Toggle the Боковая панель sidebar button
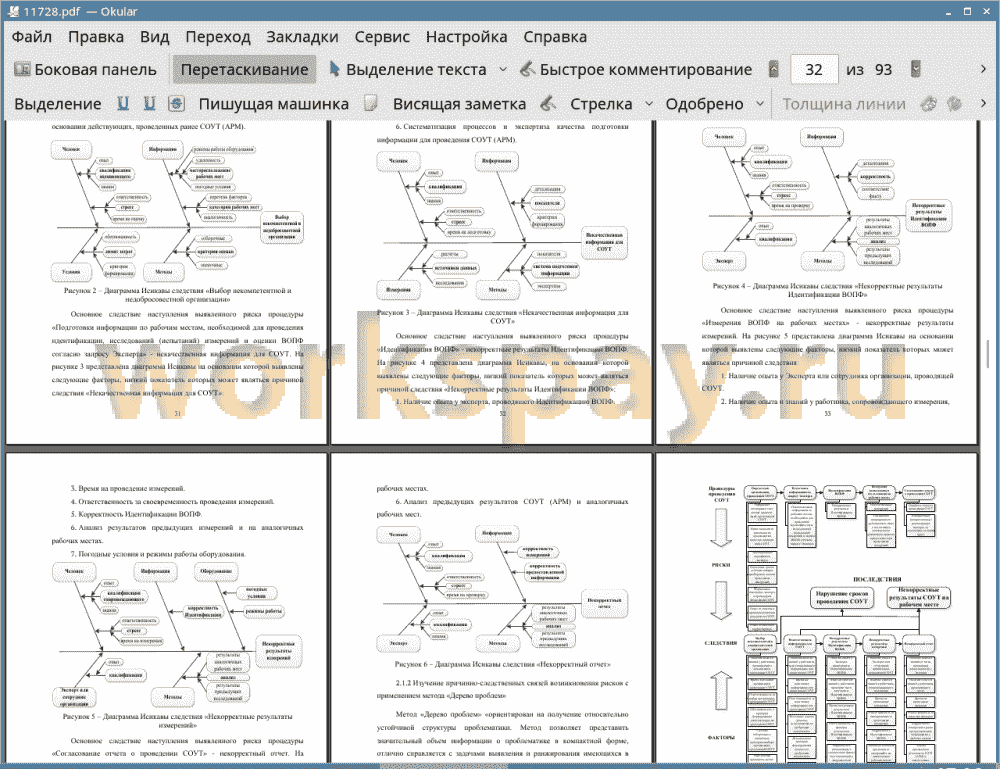The height and width of the screenshot is (769, 1000). pyautogui.click(x=85, y=70)
